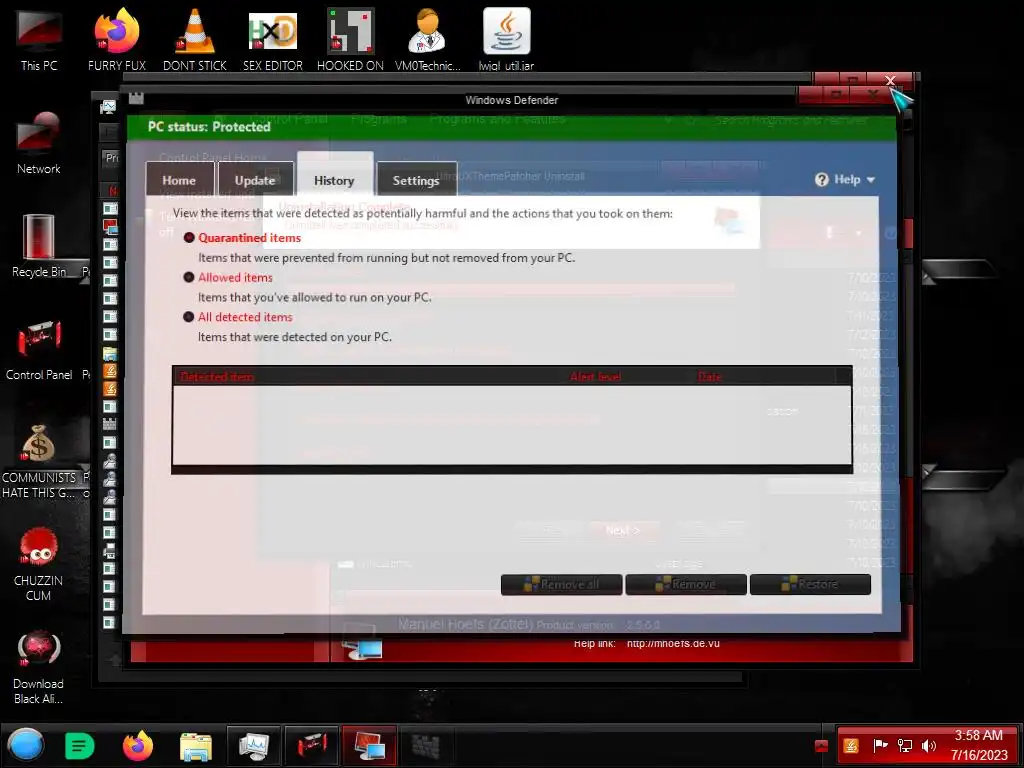Switch to the Control Panel taskbar button
The height and width of the screenshot is (768, 1024).
point(312,746)
